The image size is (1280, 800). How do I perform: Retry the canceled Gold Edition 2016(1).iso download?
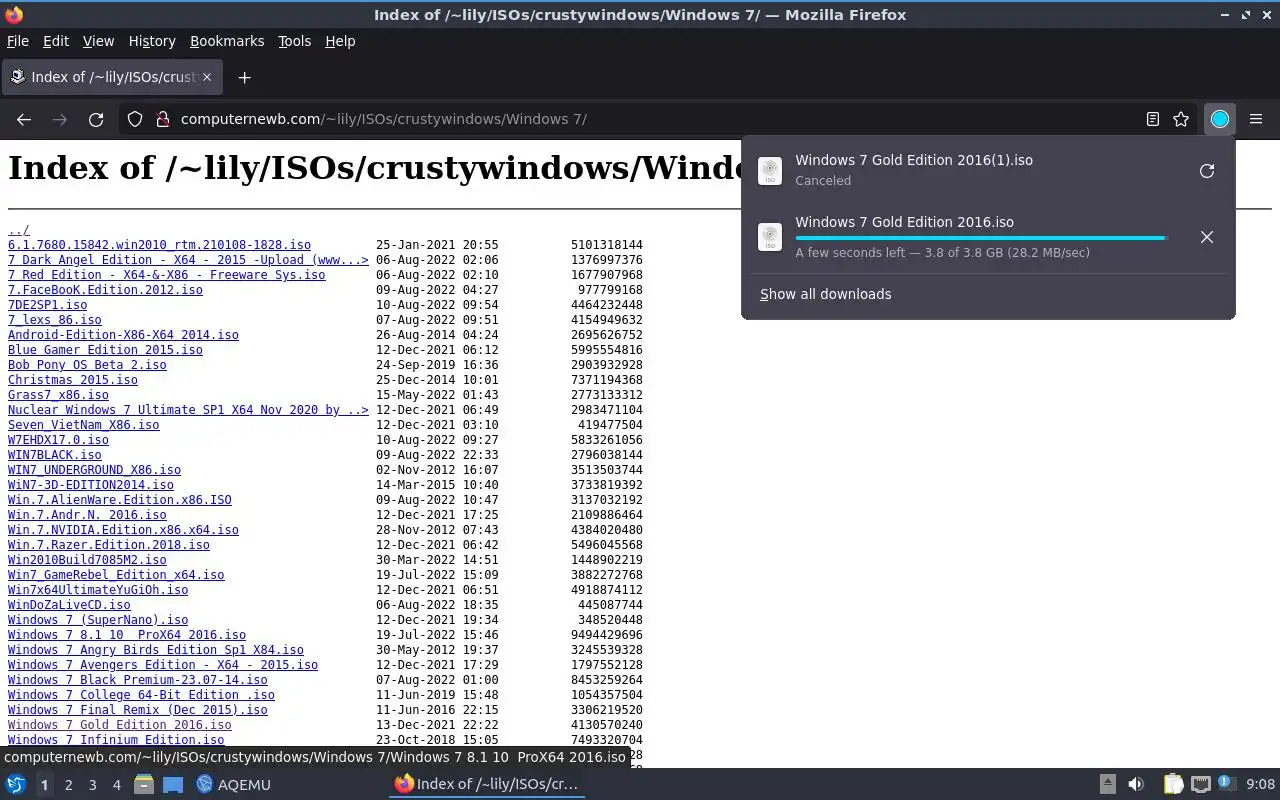1207,171
